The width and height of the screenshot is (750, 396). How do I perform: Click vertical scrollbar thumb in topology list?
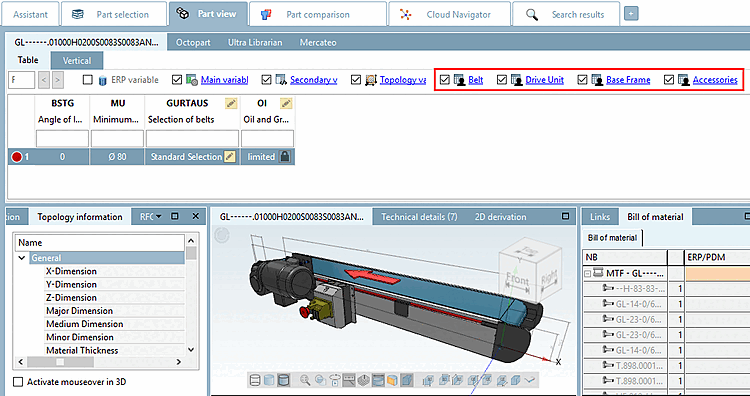(x=191, y=253)
